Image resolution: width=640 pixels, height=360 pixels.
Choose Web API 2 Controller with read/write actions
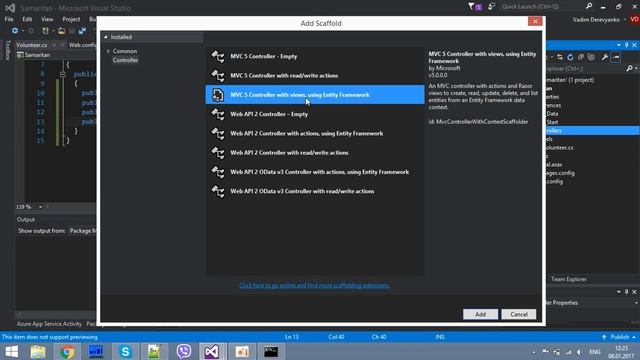[x=315, y=153]
